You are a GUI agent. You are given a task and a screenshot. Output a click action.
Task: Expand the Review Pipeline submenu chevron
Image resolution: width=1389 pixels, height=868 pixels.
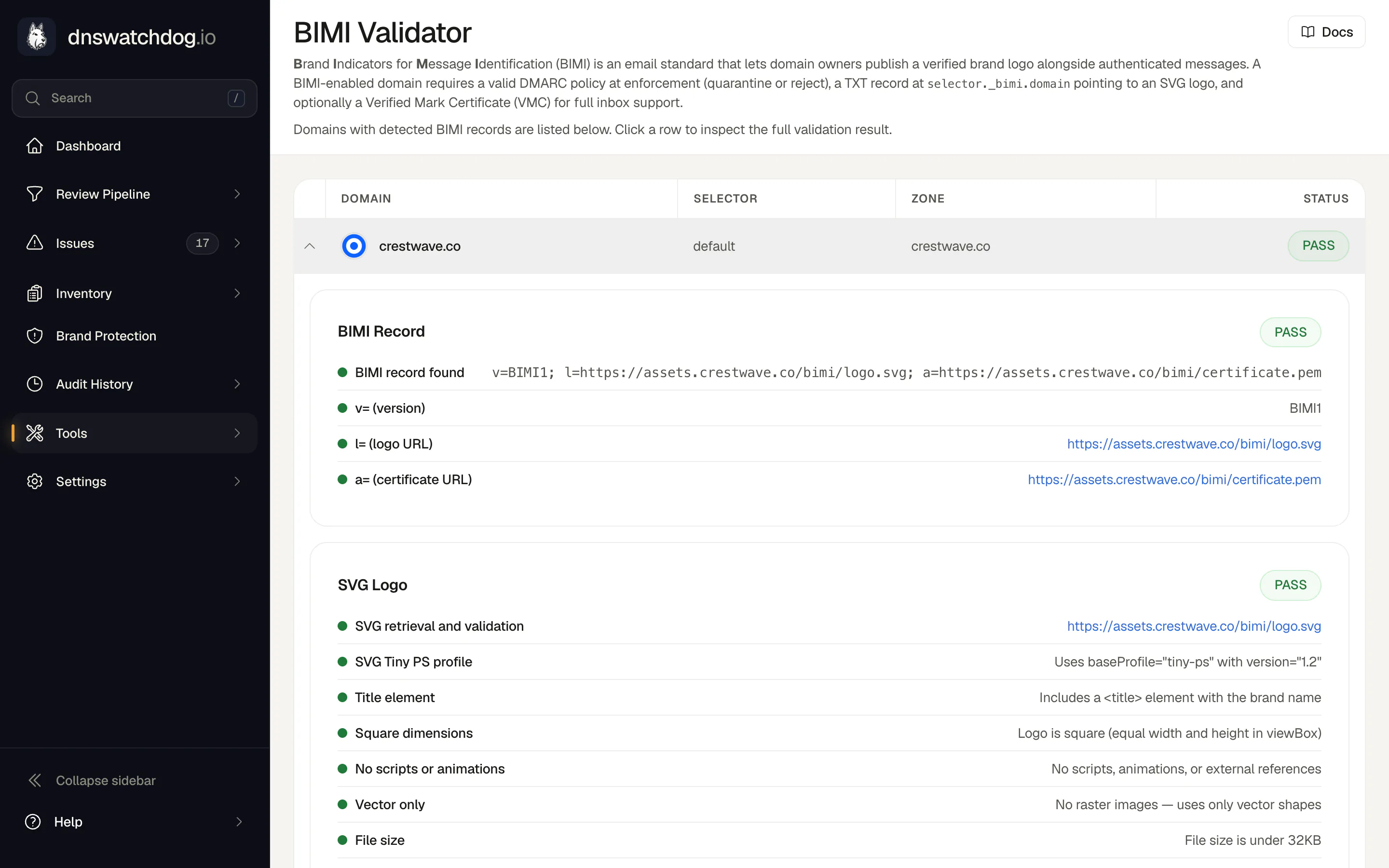(237, 194)
